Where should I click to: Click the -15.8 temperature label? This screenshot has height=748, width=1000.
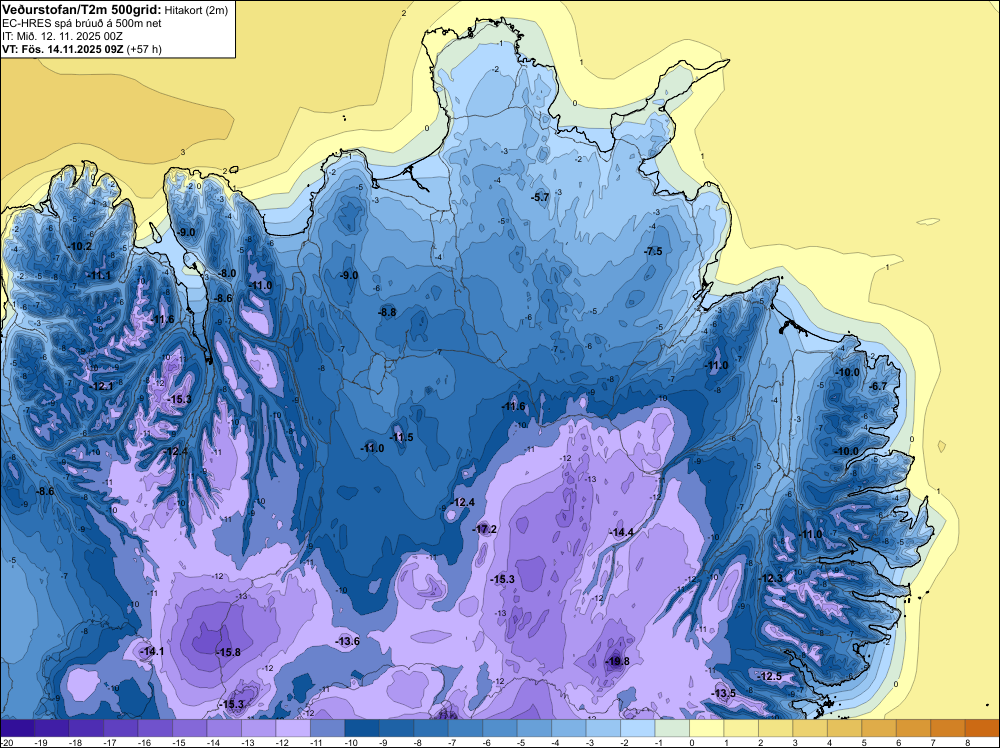click(228, 652)
